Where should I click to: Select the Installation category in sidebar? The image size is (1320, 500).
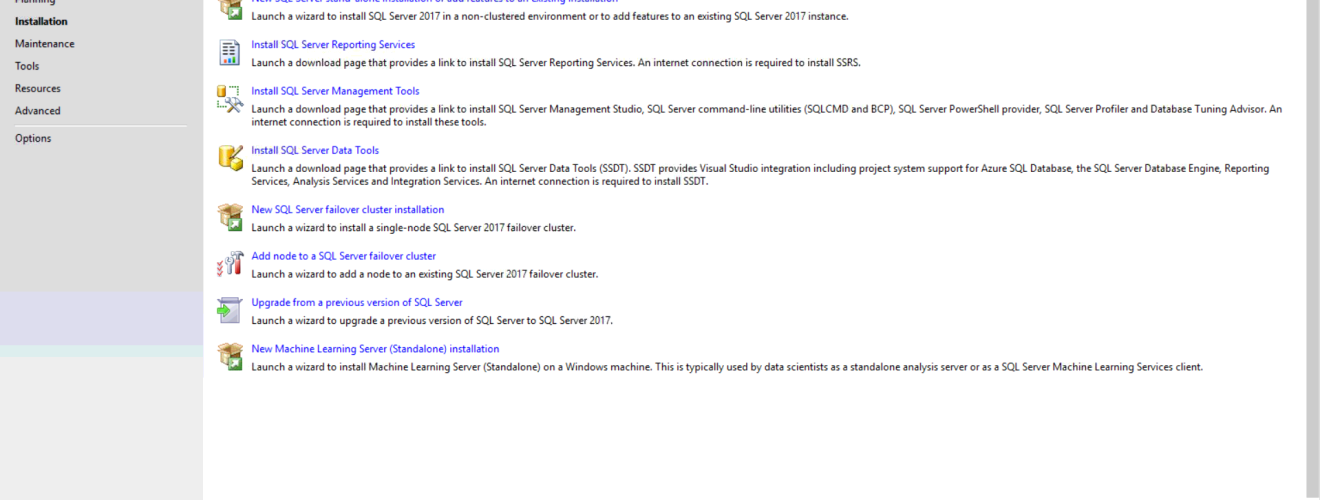pos(41,21)
